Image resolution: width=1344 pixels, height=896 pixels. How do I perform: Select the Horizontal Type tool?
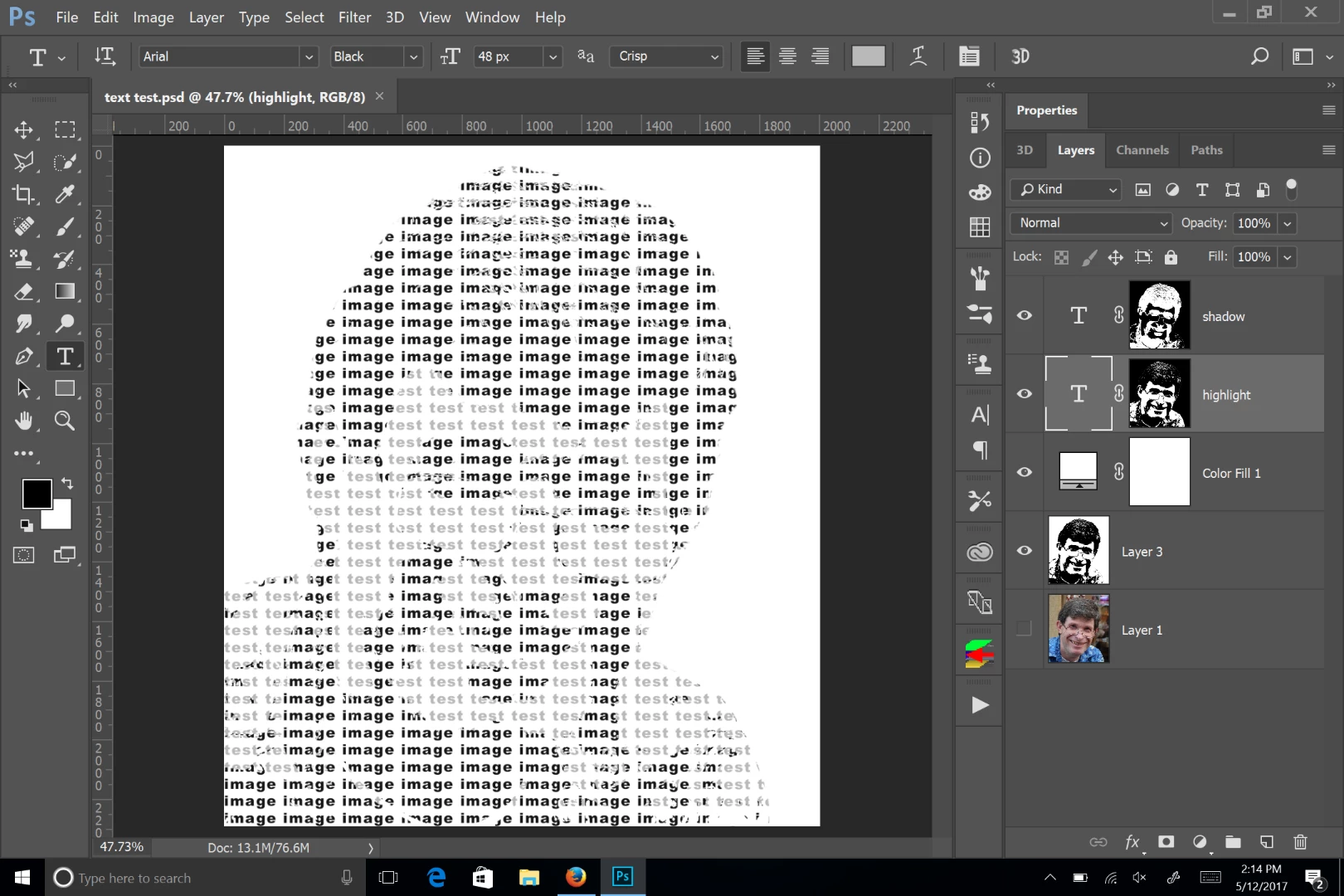pyautogui.click(x=65, y=356)
